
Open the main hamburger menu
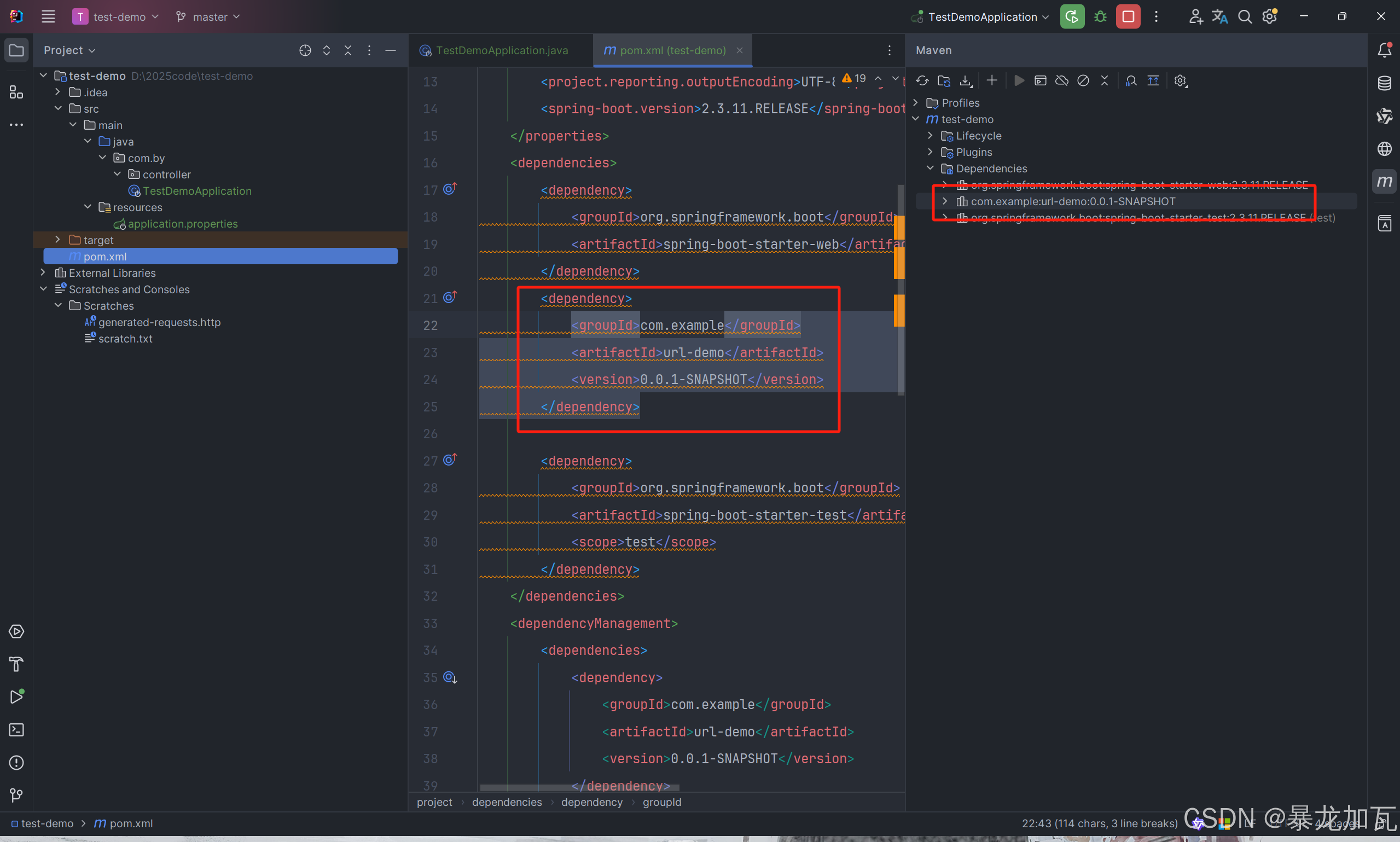pos(48,16)
